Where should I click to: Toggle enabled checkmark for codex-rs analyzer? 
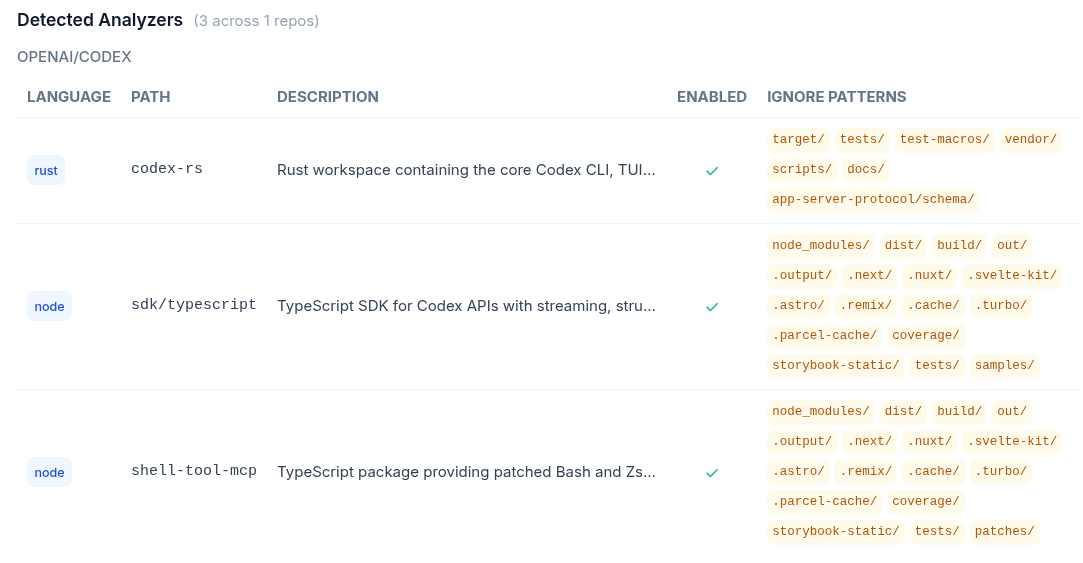pyautogui.click(x=712, y=171)
